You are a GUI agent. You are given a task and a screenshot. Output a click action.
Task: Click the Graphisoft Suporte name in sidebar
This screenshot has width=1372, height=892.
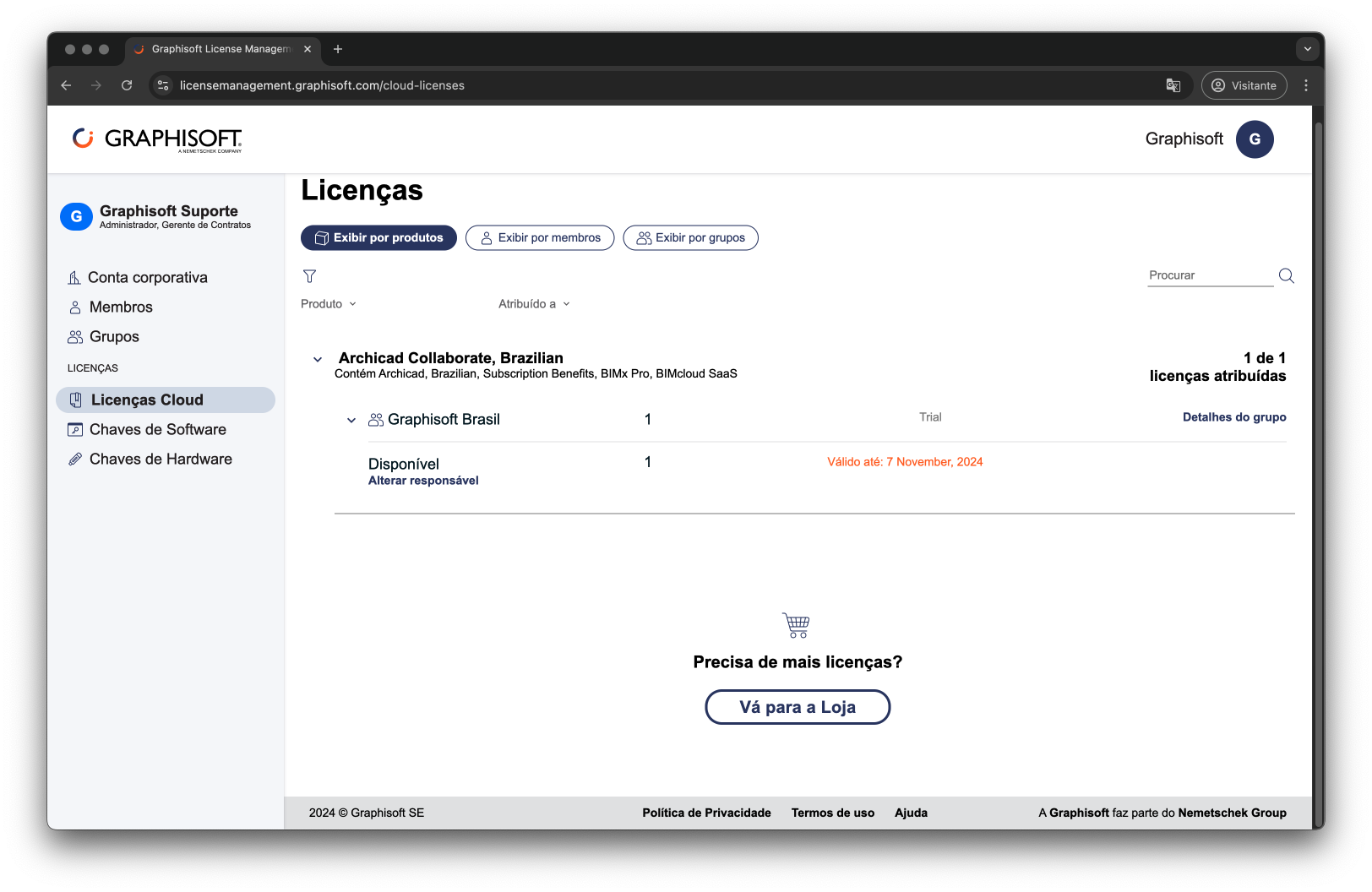169,210
